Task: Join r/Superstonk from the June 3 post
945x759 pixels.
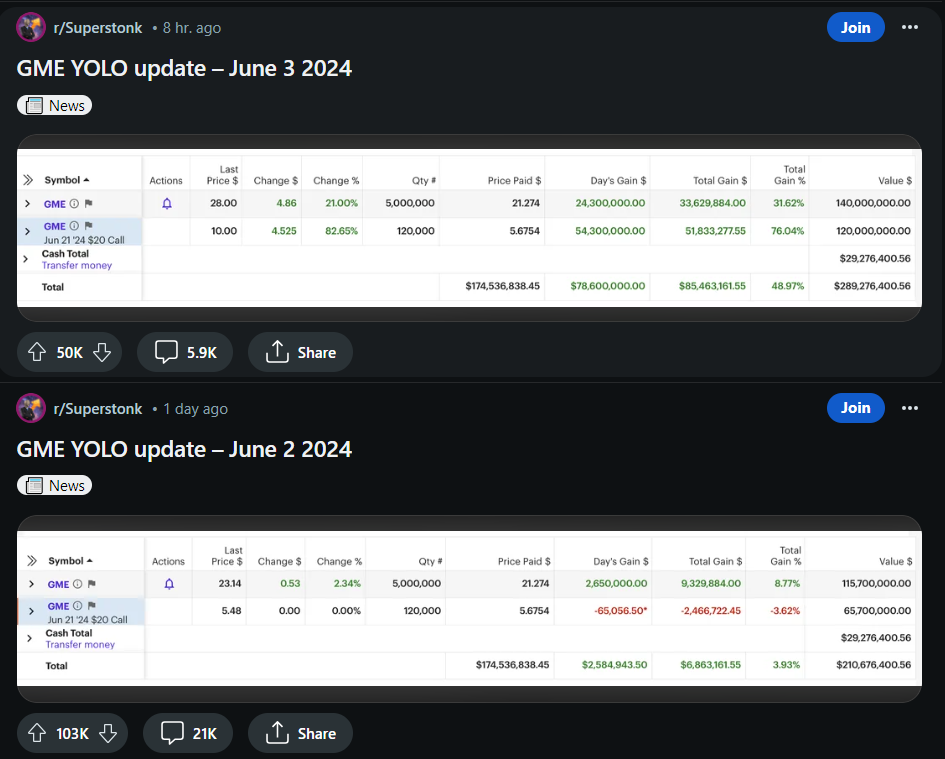Action: (855, 28)
